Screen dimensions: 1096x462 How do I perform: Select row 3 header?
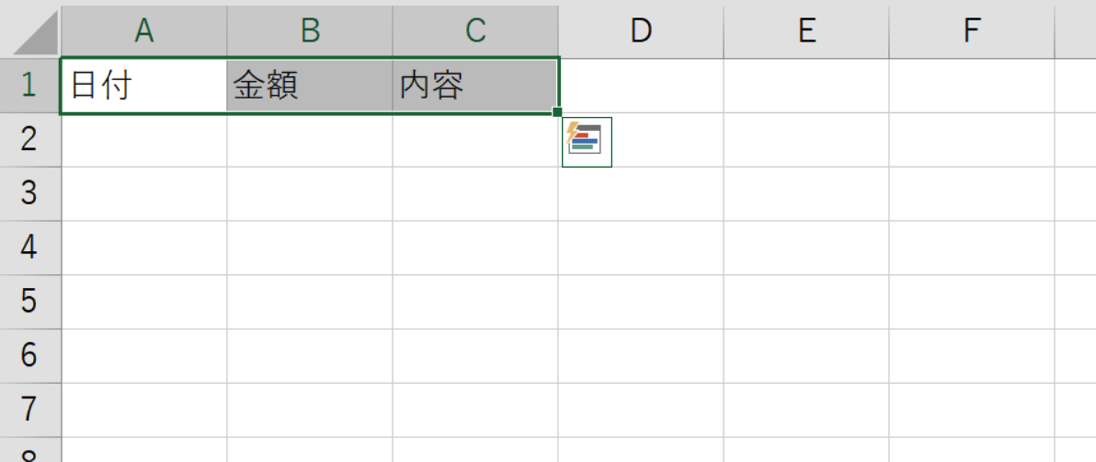tap(29, 193)
